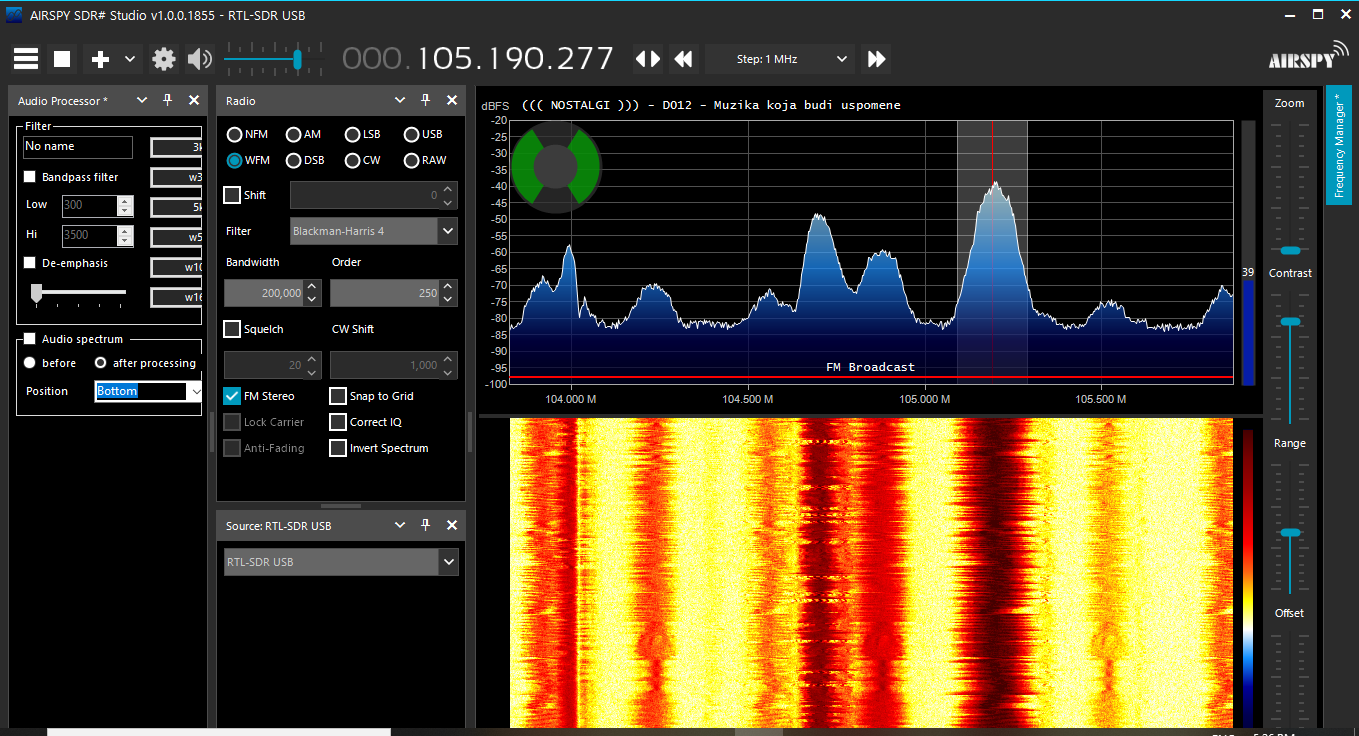Click the w5 filter preset button
1359x736 pixels.
click(x=177, y=237)
